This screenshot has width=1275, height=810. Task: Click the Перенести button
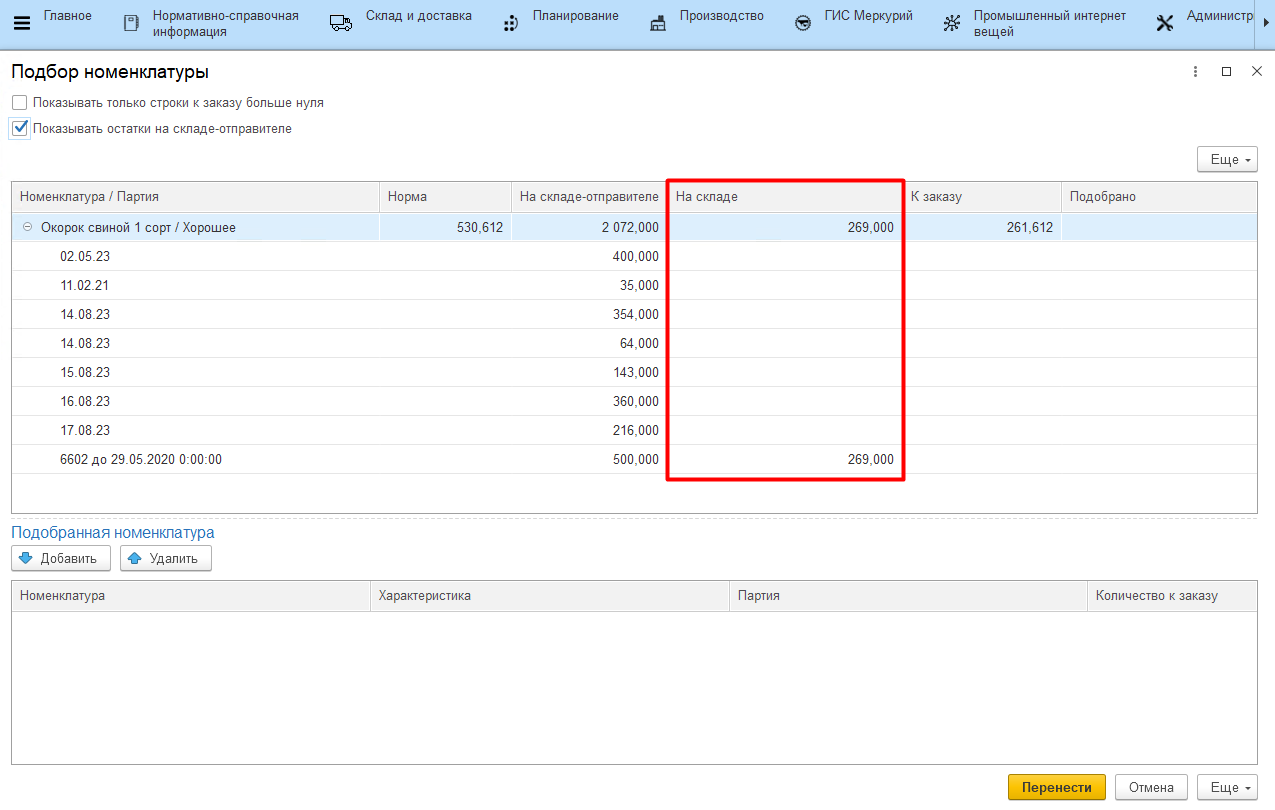[1056, 788]
